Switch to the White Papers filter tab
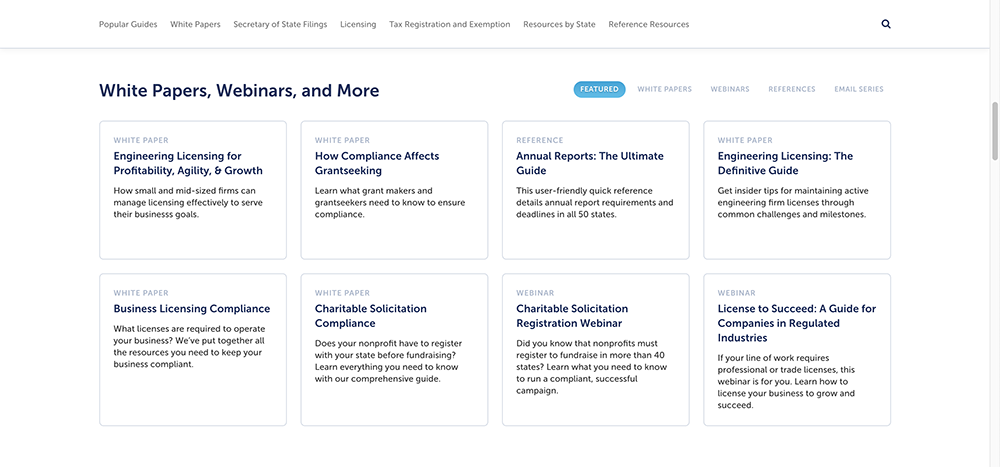Image resolution: width=1000 pixels, height=467 pixels. (x=665, y=89)
